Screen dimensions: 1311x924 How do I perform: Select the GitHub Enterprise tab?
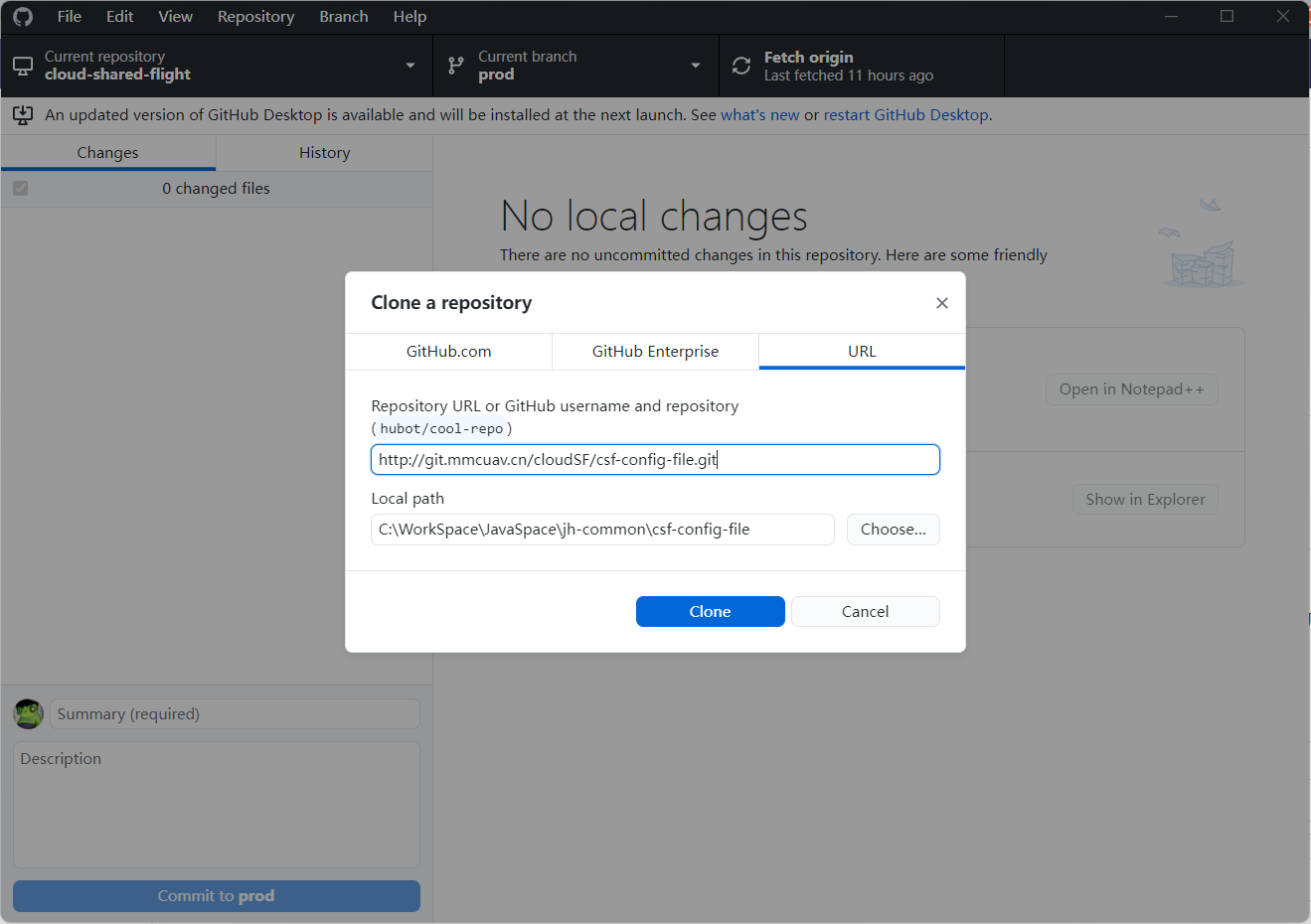655,351
